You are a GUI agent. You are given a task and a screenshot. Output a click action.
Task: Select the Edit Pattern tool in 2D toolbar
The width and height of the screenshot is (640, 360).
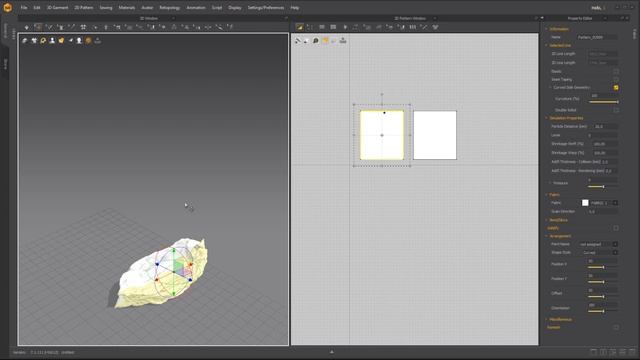coord(310,27)
